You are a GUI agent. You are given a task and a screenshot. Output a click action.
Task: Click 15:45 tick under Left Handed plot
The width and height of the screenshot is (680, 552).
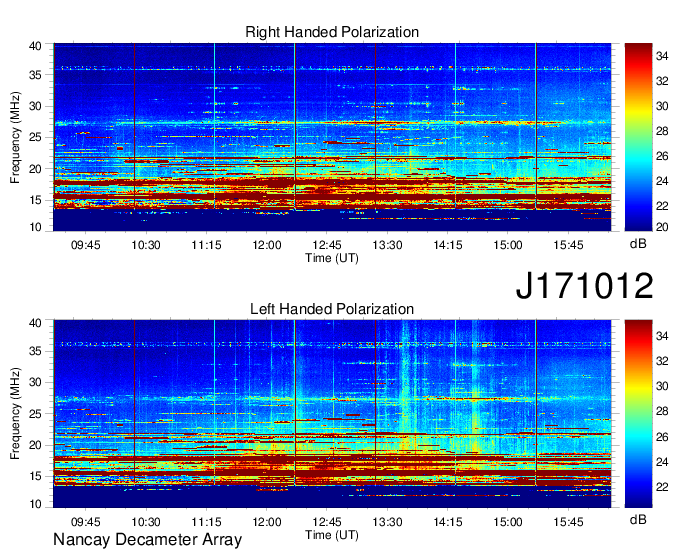(x=569, y=522)
